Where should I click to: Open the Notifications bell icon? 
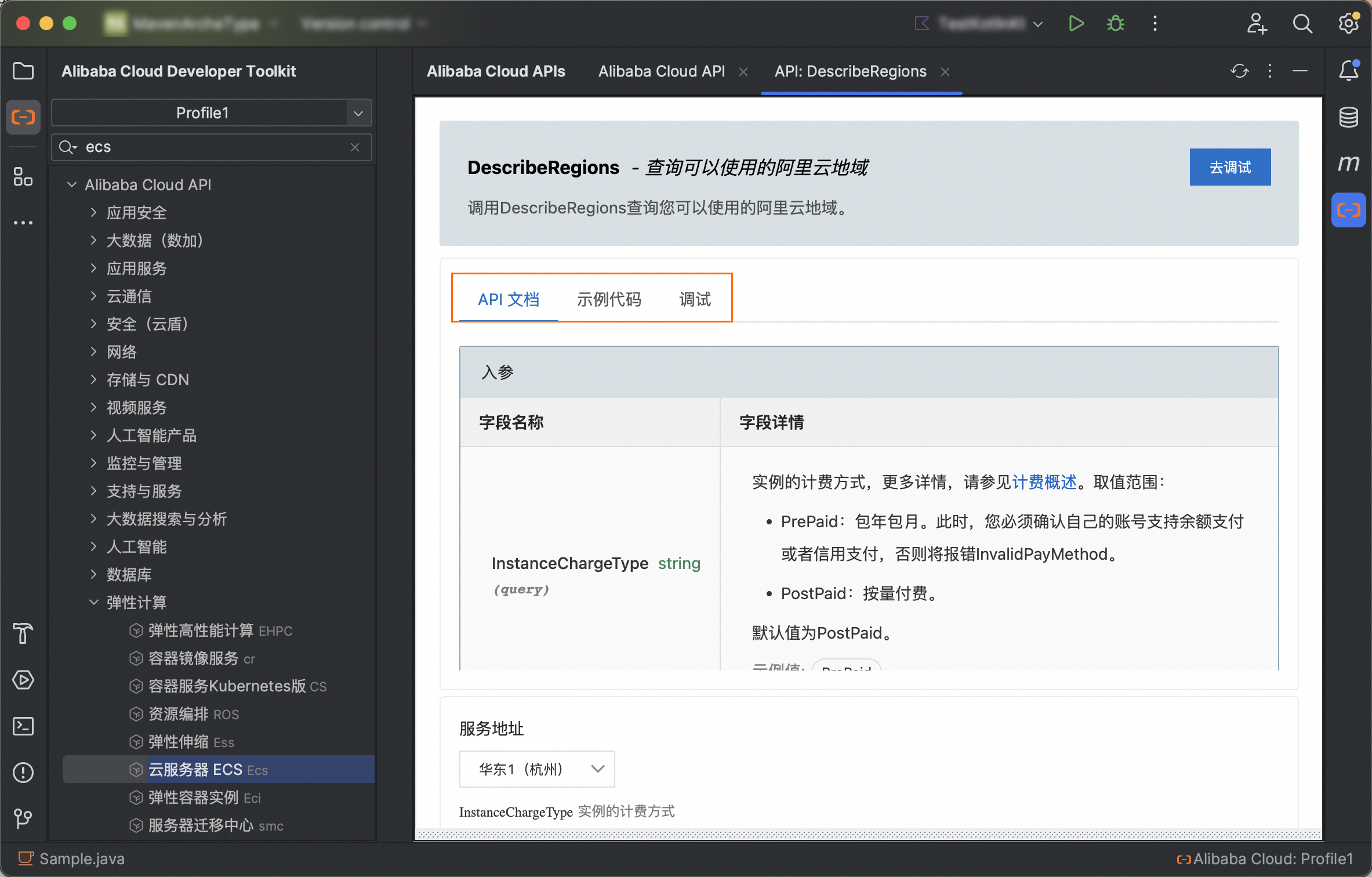tap(1349, 71)
